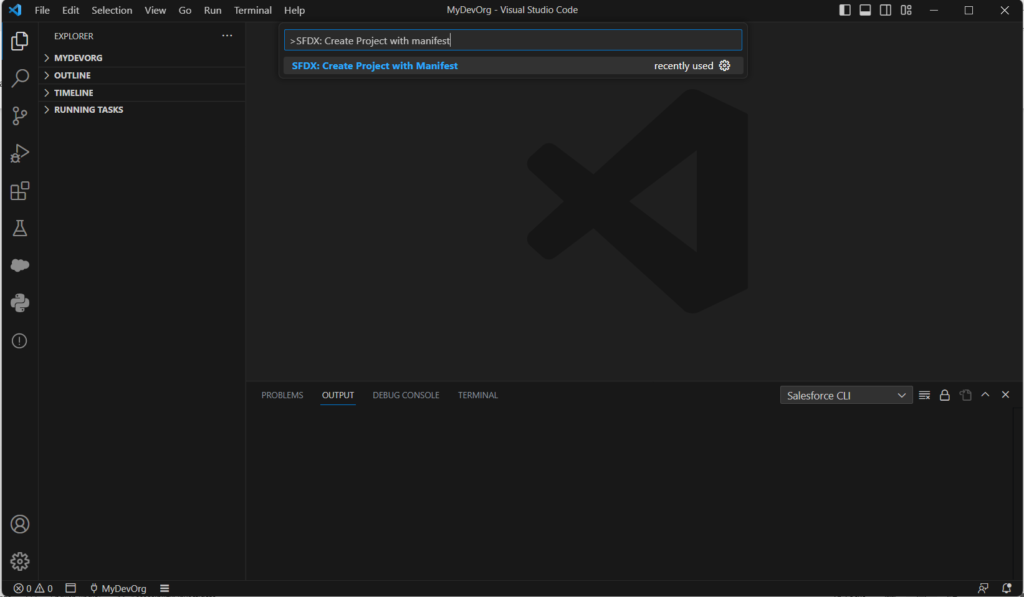
Task: Toggle the primary side bar layout button
Action: (x=845, y=10)
